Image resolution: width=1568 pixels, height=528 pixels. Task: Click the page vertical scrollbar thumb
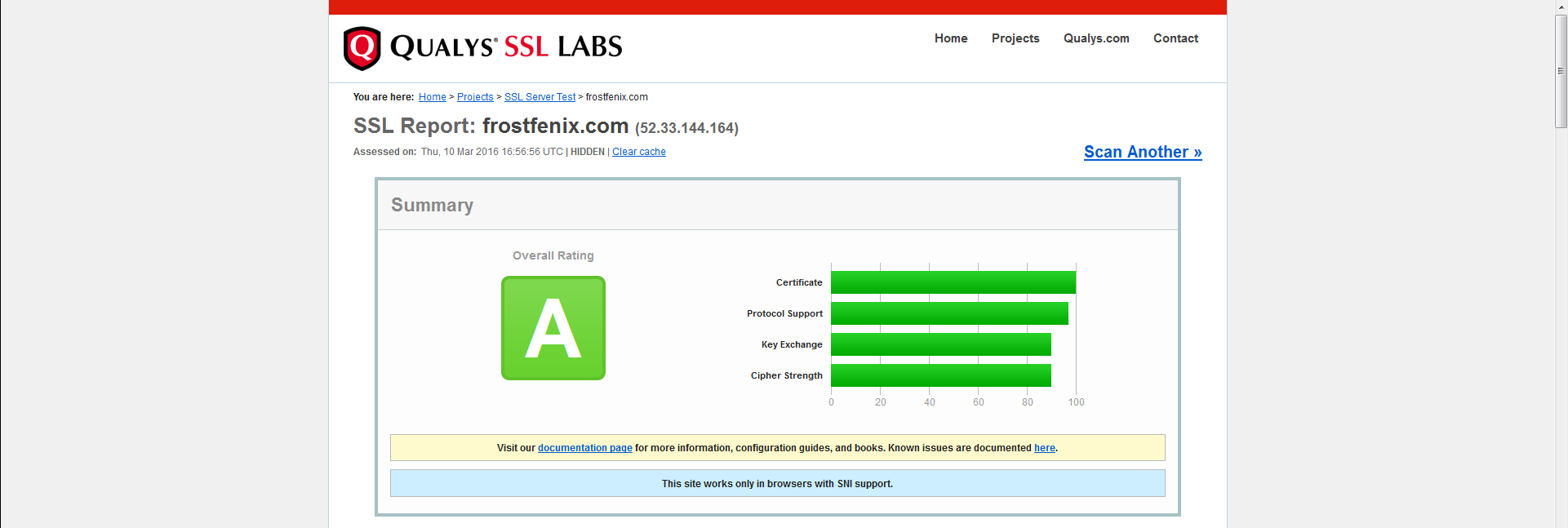point(1561,71)
